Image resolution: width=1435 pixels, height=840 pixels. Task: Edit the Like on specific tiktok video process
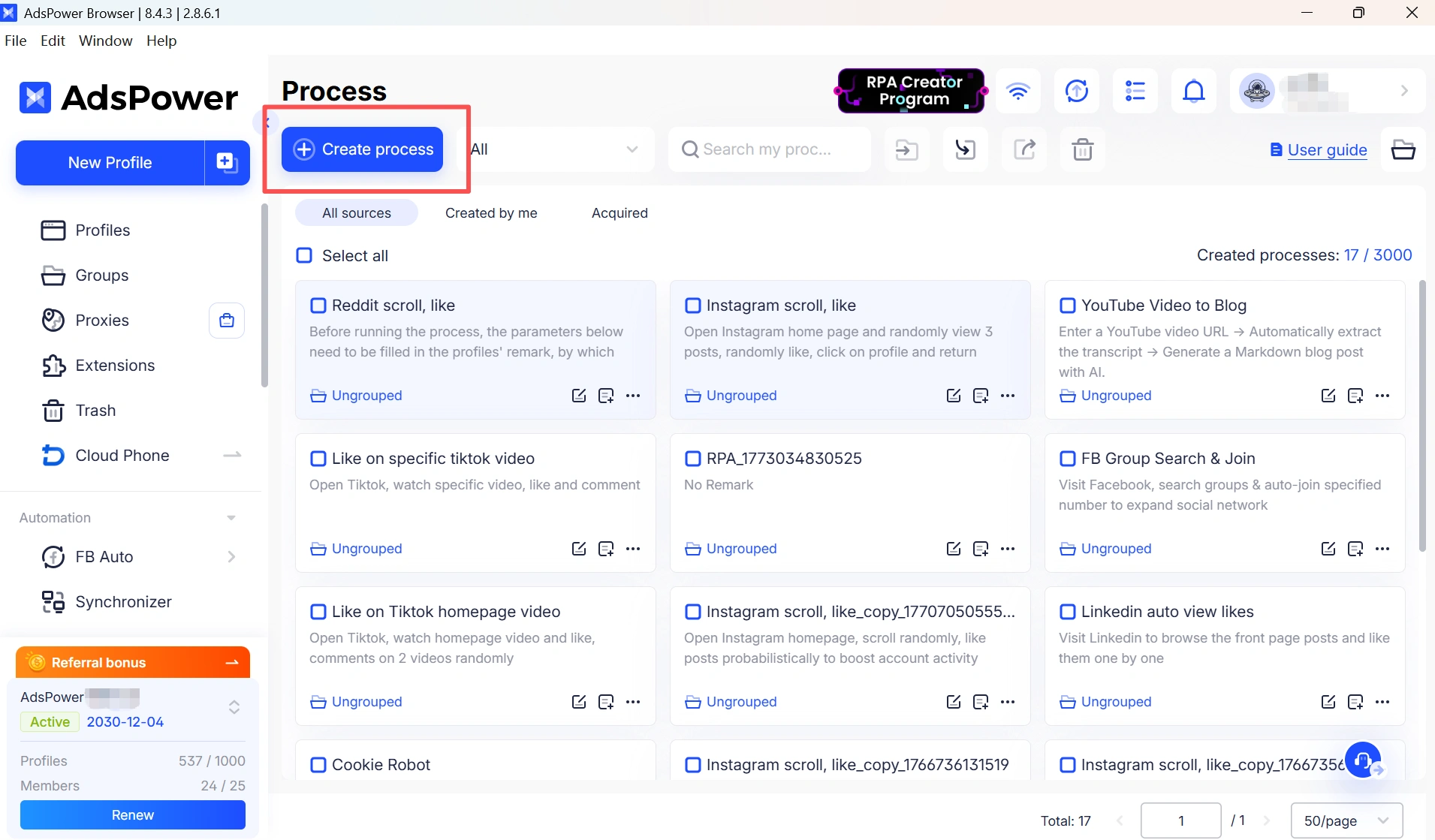pyautogui.click(x=579, y=549)
